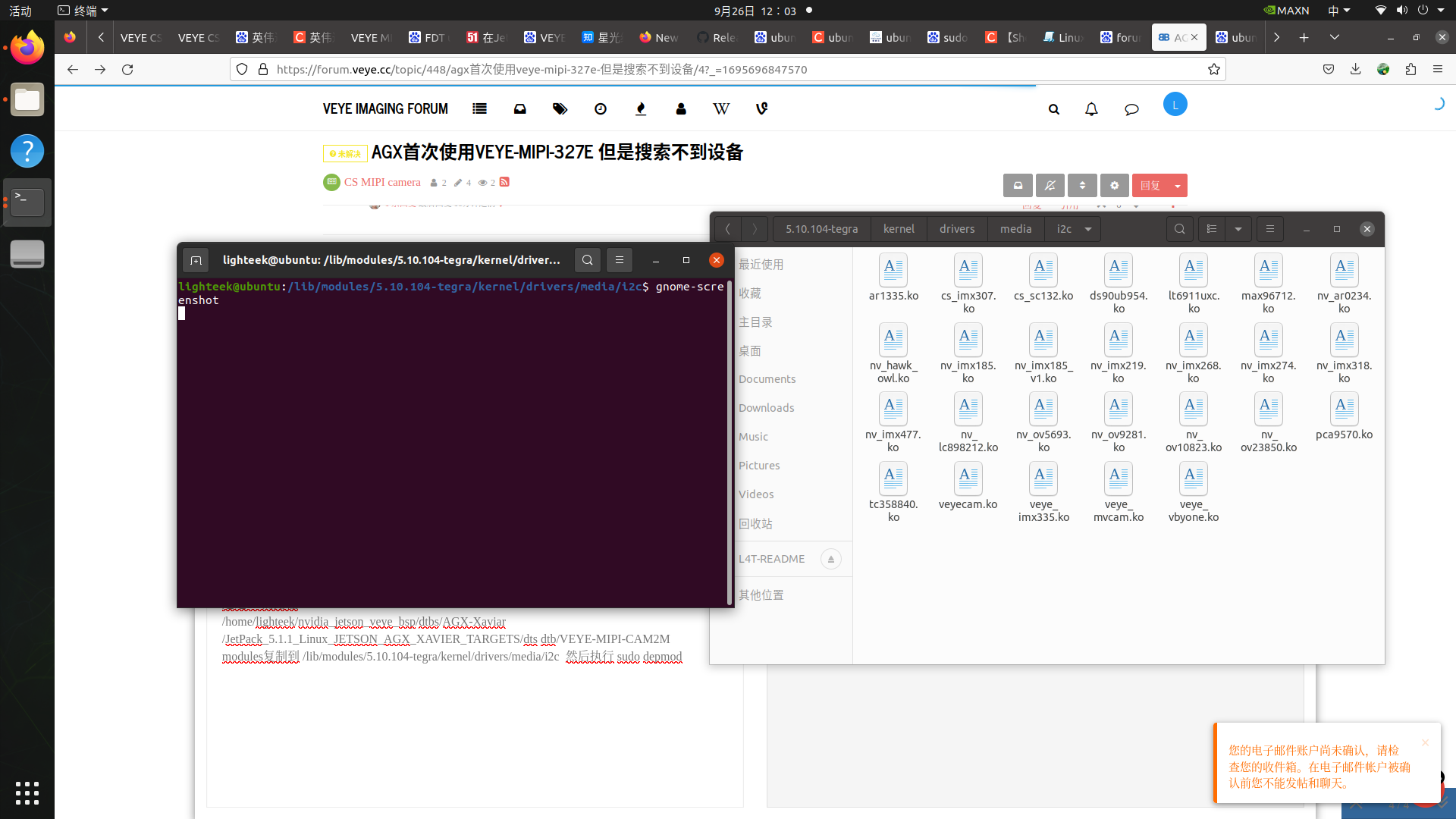Mark topic unread inbox button
The height and width of the screenshot is (819, 1456).
point(1018,186)
